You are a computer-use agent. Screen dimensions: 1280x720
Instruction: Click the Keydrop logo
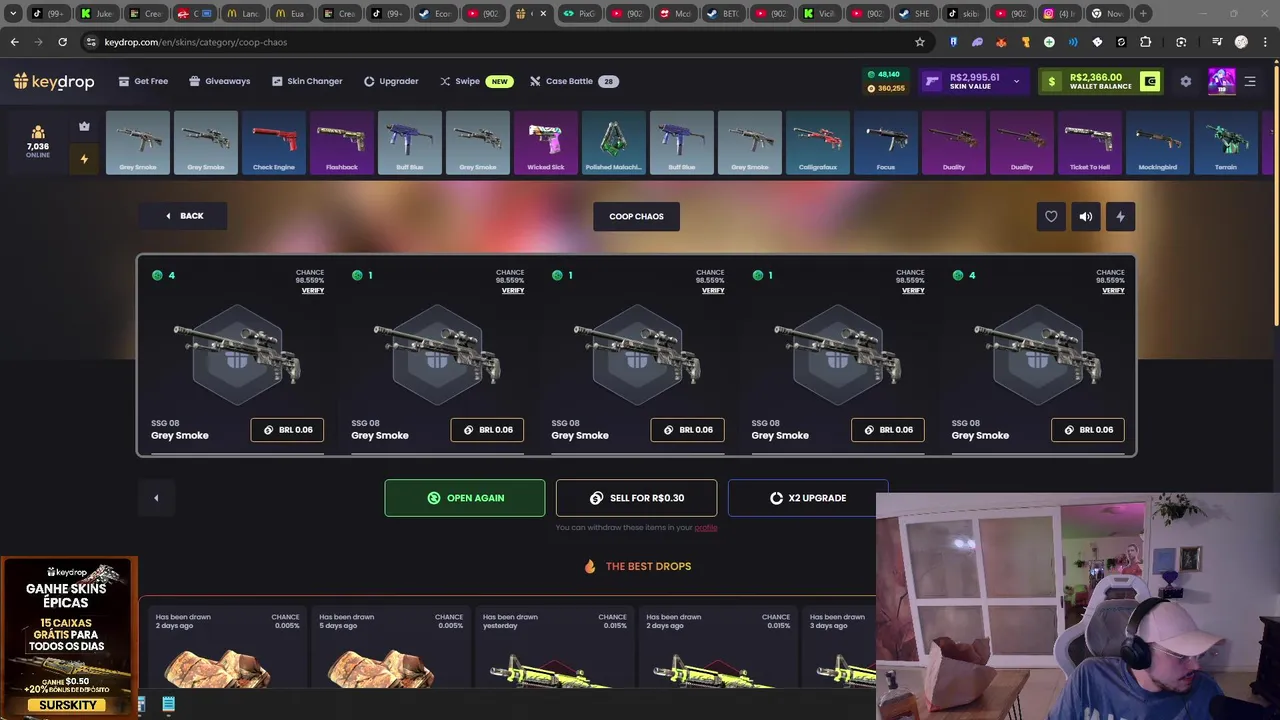click(x=54, y=81)
